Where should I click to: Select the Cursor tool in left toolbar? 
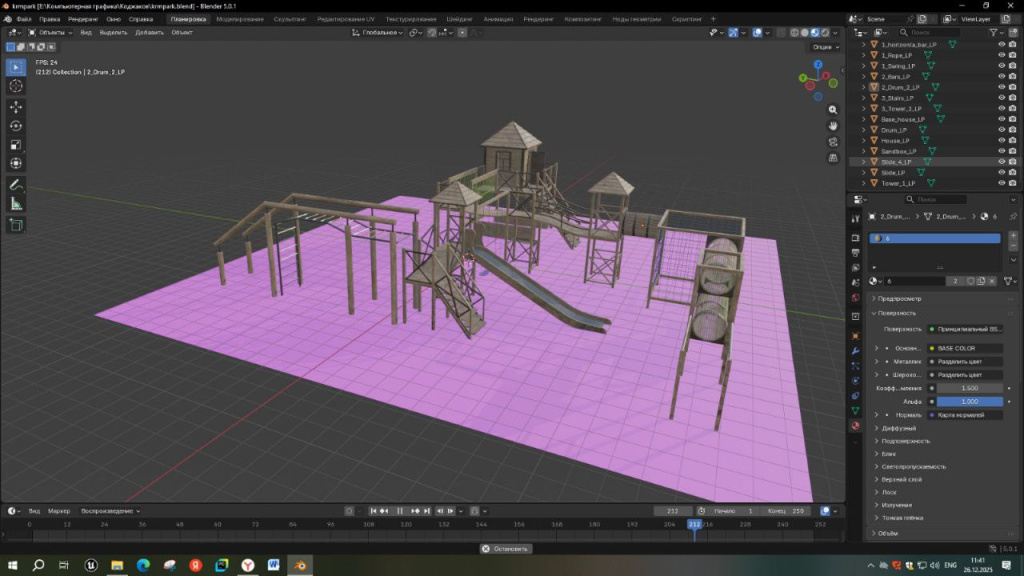coord(16,86)
